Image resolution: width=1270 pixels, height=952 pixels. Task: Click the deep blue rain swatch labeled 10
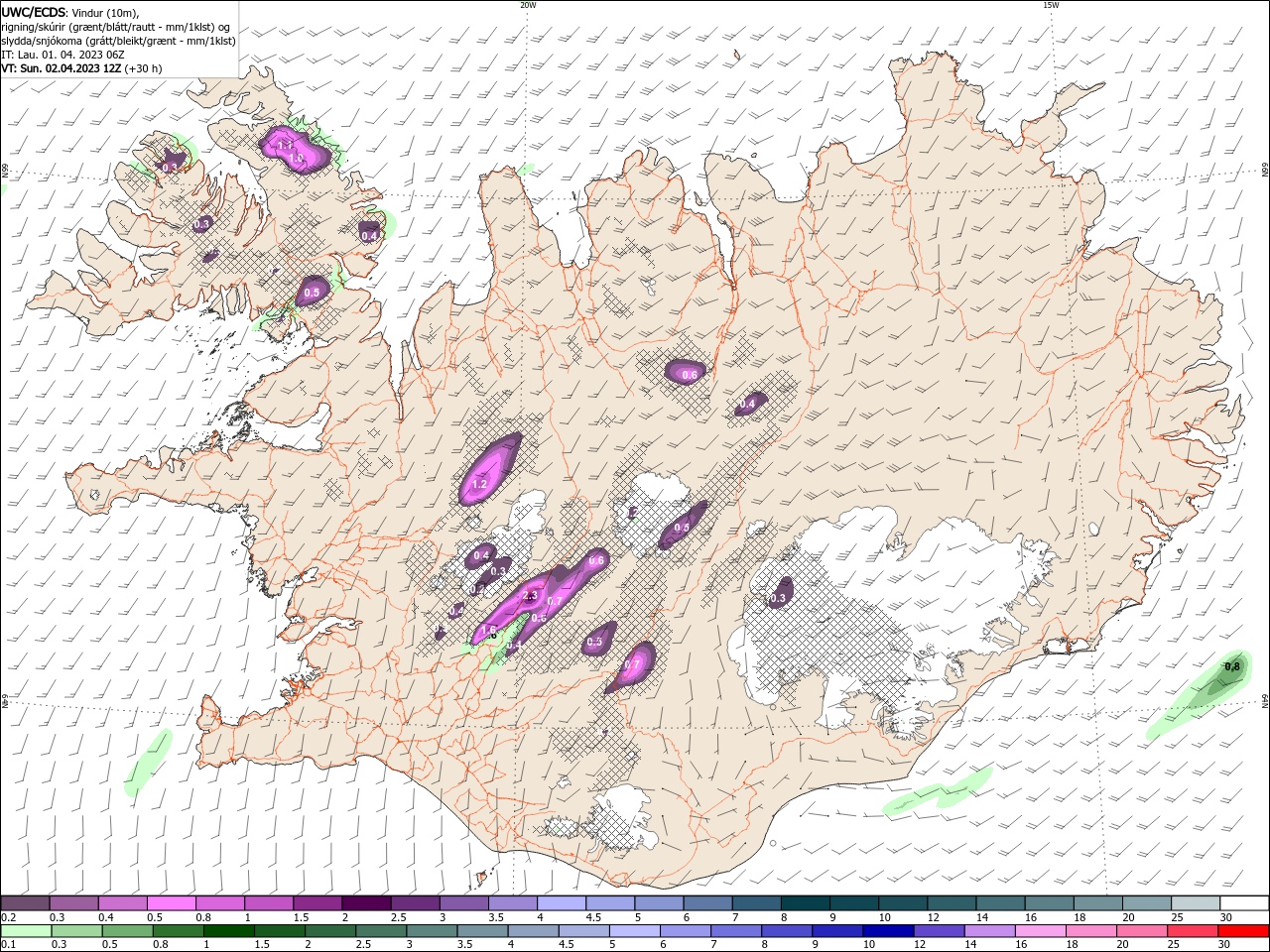(x=887, y=931)
